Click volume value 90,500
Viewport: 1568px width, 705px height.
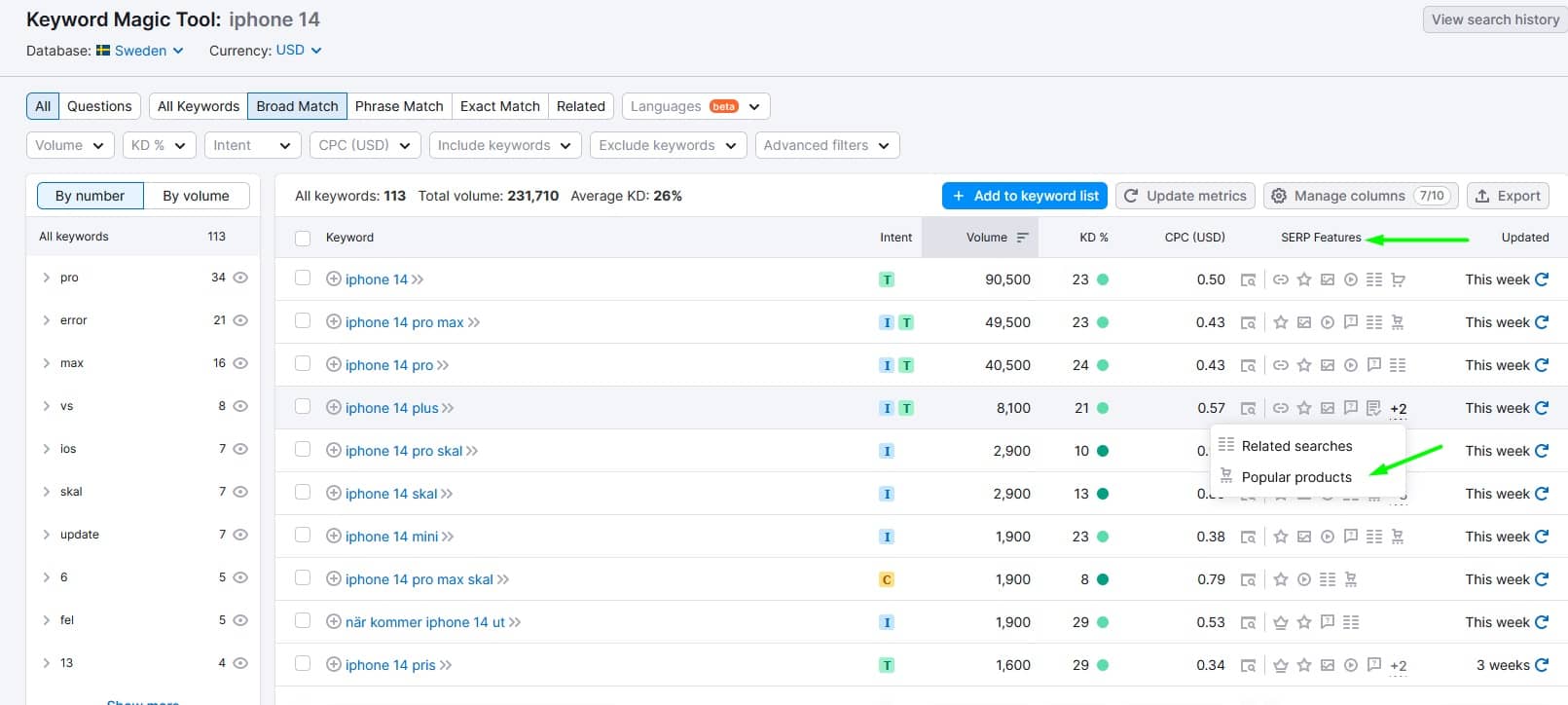click(1007, 279)
